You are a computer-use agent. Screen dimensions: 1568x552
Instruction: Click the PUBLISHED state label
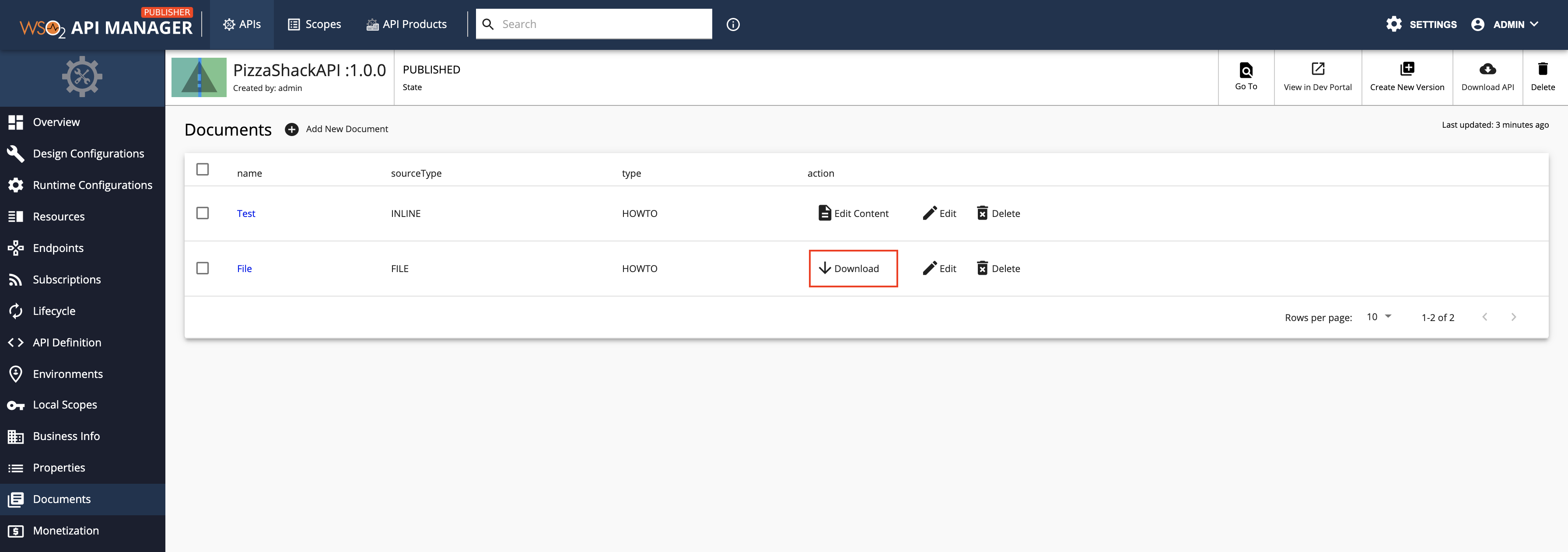pos(431,70)
